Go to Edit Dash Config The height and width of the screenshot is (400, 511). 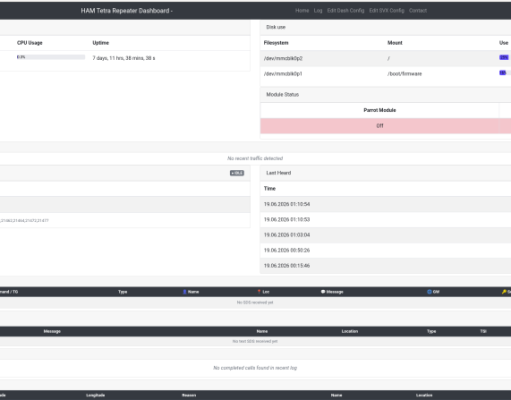[x=346, y=11]
